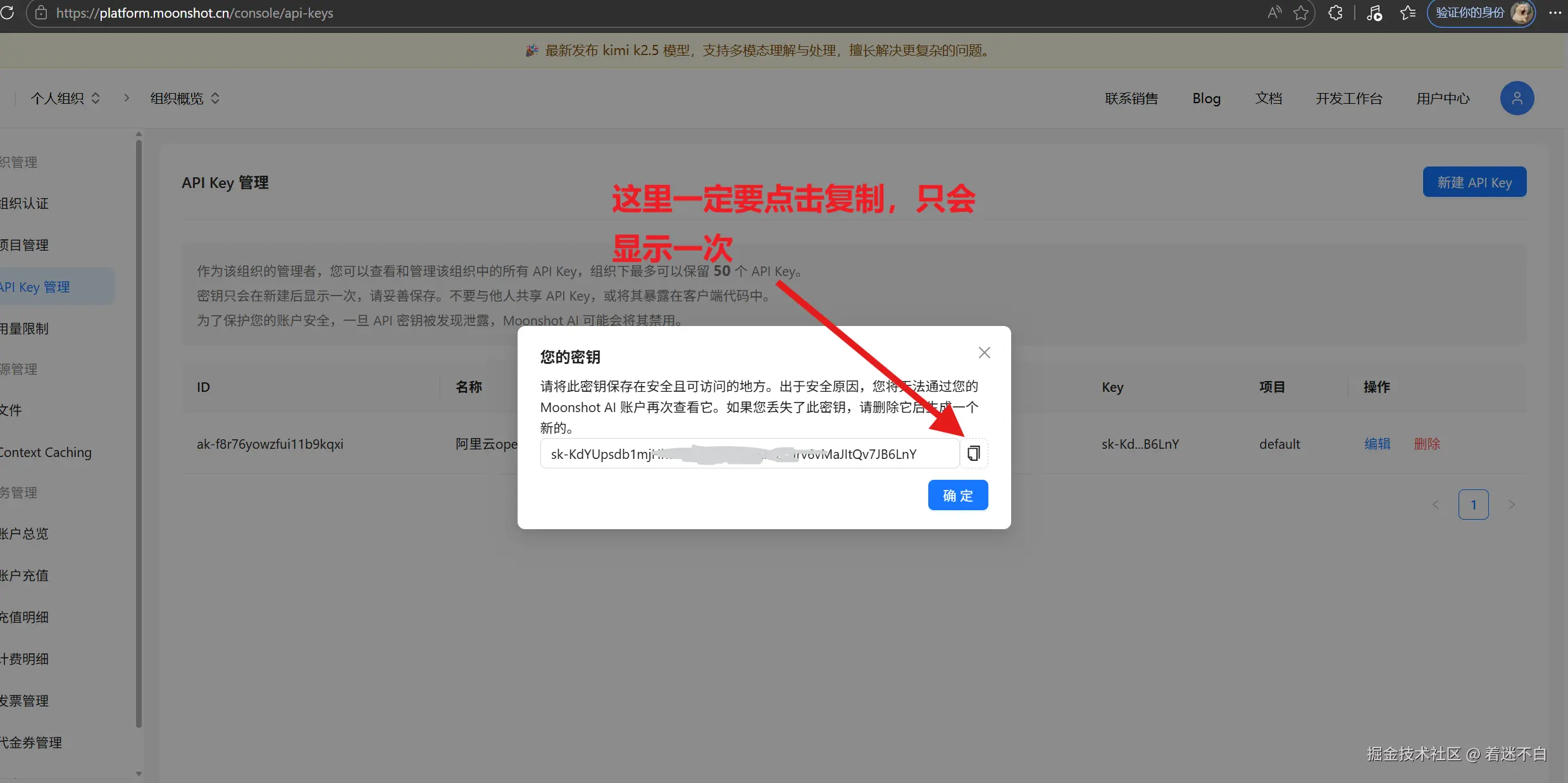Open the favorites list icon in the toolbar

(x=1408, y=13)
